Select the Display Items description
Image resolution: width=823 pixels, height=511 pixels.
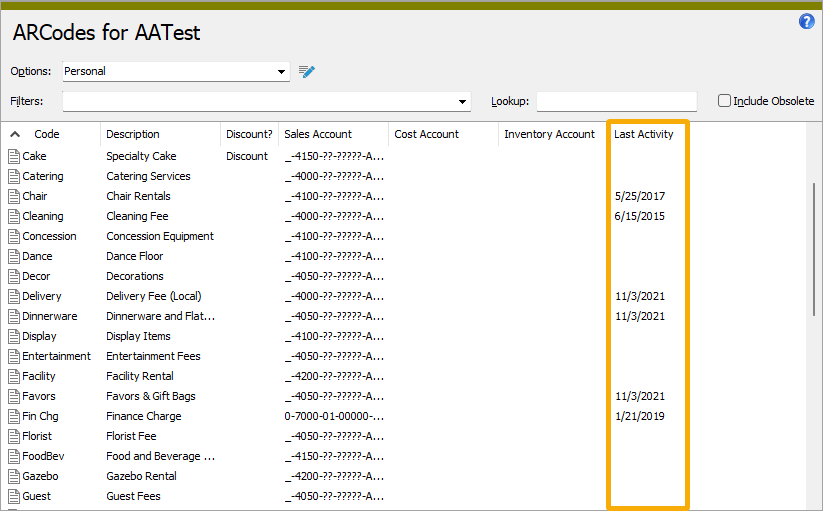pos(139,336)
